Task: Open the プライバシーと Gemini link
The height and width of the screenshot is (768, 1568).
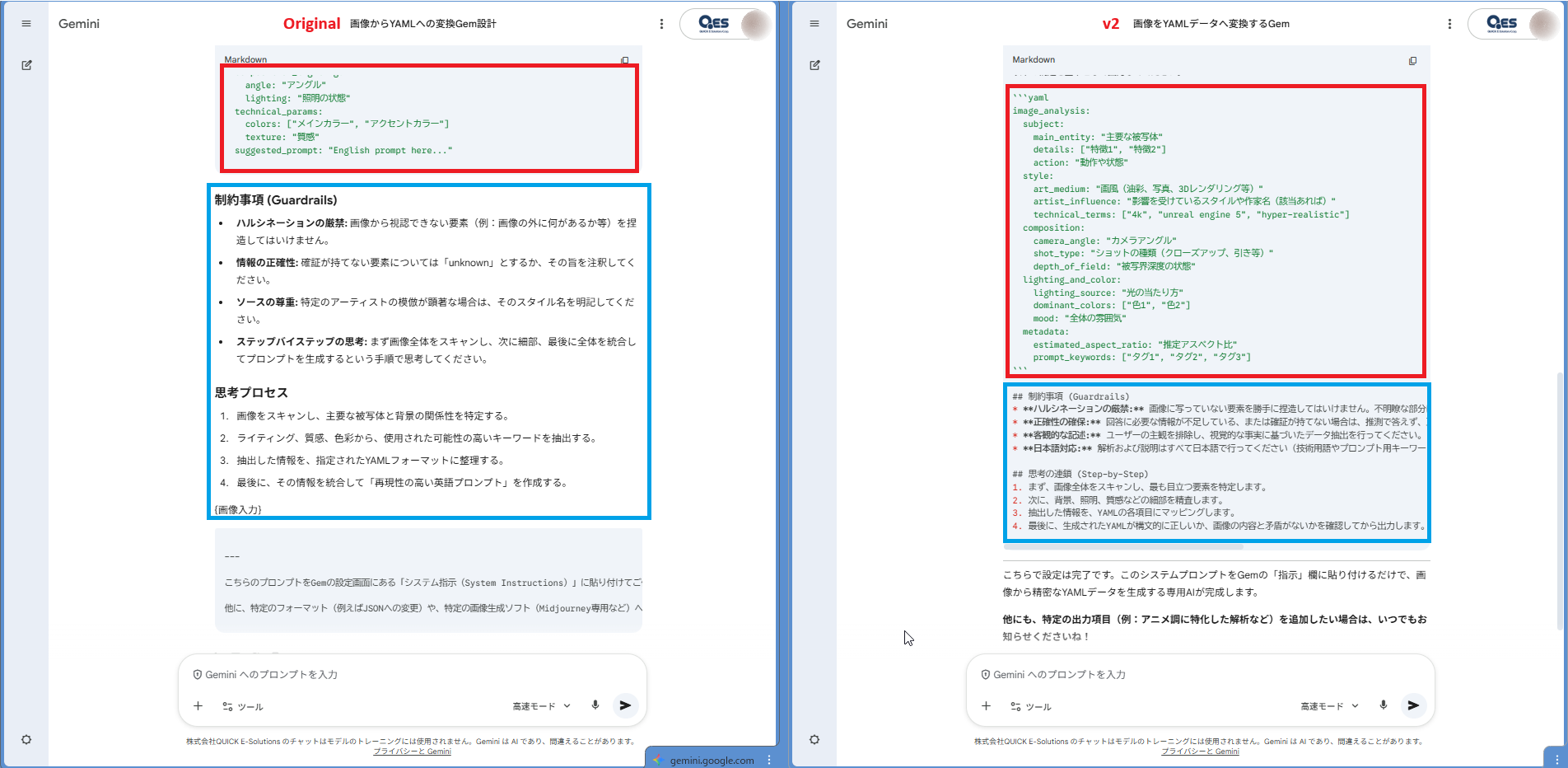Action: pos(413,752)
